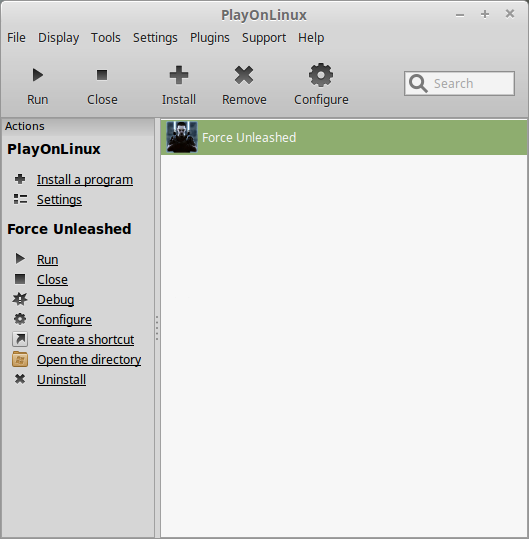529x539 pixels.
Task: Click X icon beside Uninstall
Action: pos(20,379)
